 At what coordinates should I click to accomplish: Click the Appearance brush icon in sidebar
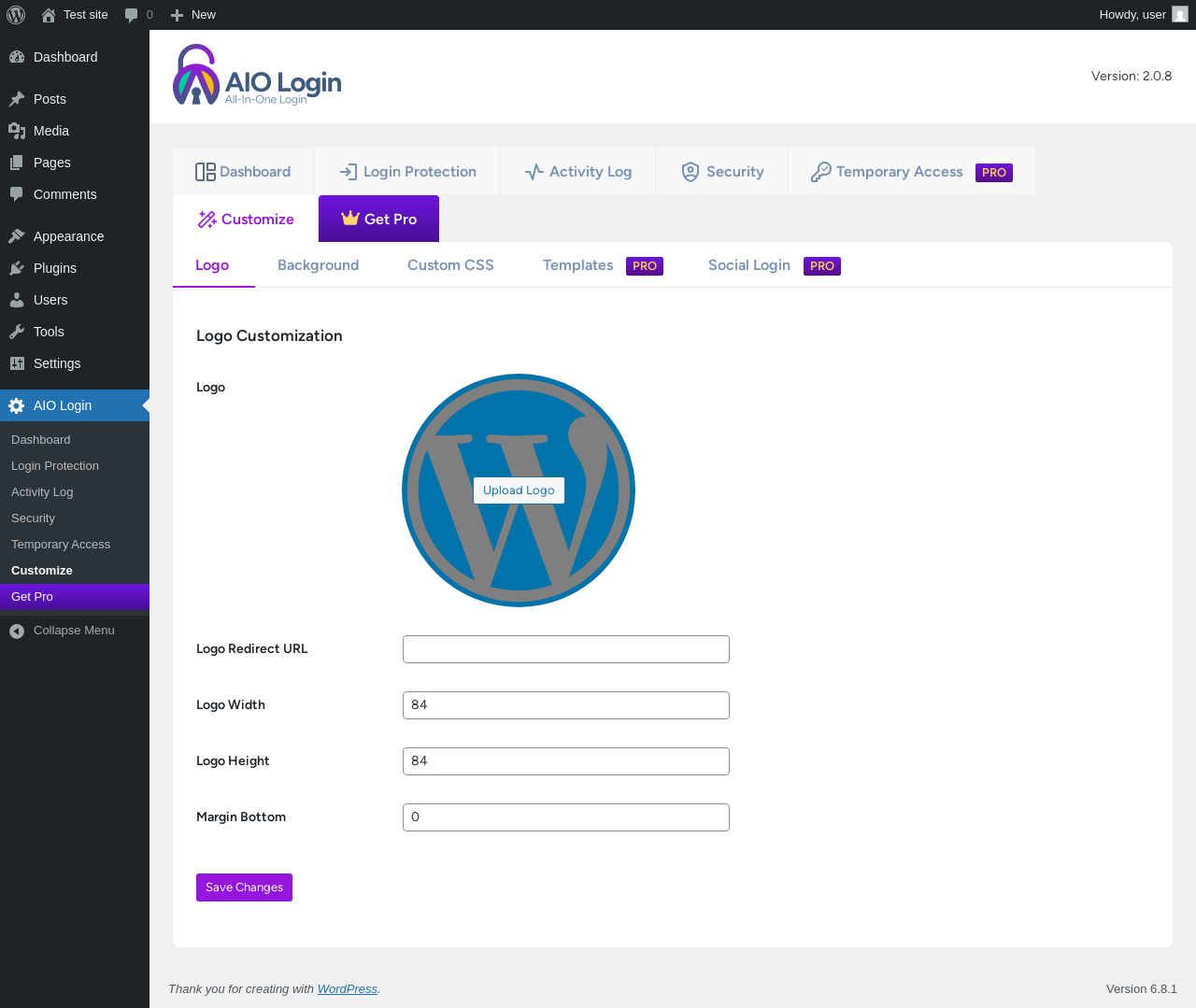tap(17, 236)
